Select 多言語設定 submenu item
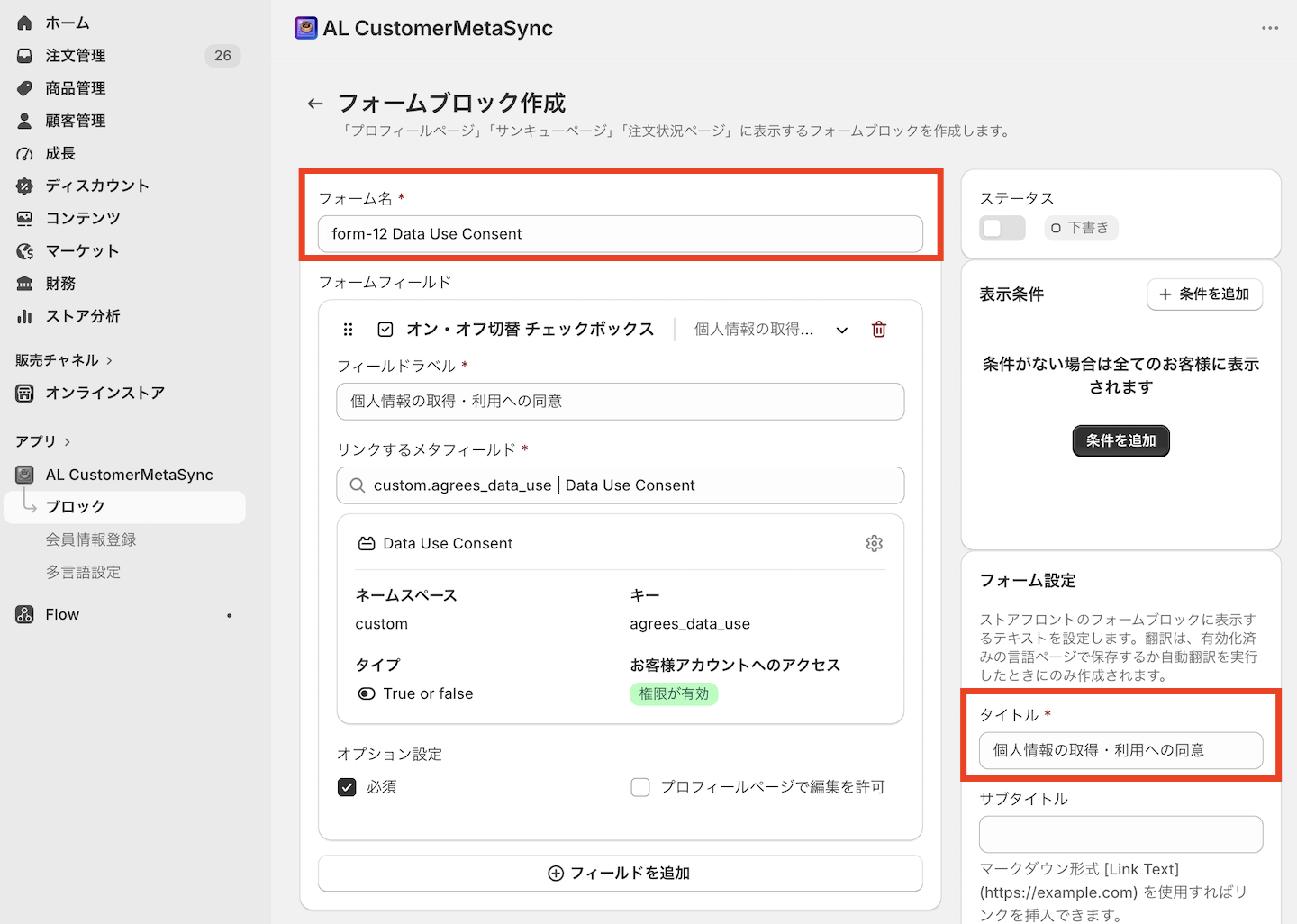Viewport: 1297px width, 924px height. (83, 572)
